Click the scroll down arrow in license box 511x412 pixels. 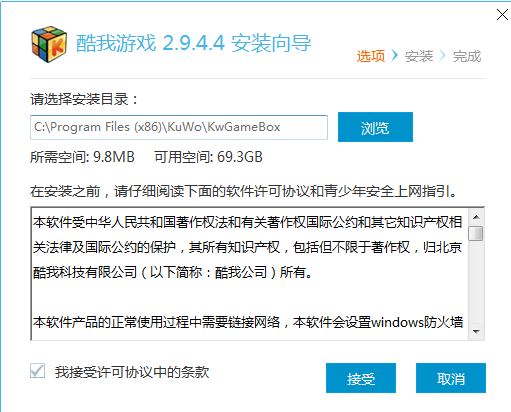(x=476, y=332)
